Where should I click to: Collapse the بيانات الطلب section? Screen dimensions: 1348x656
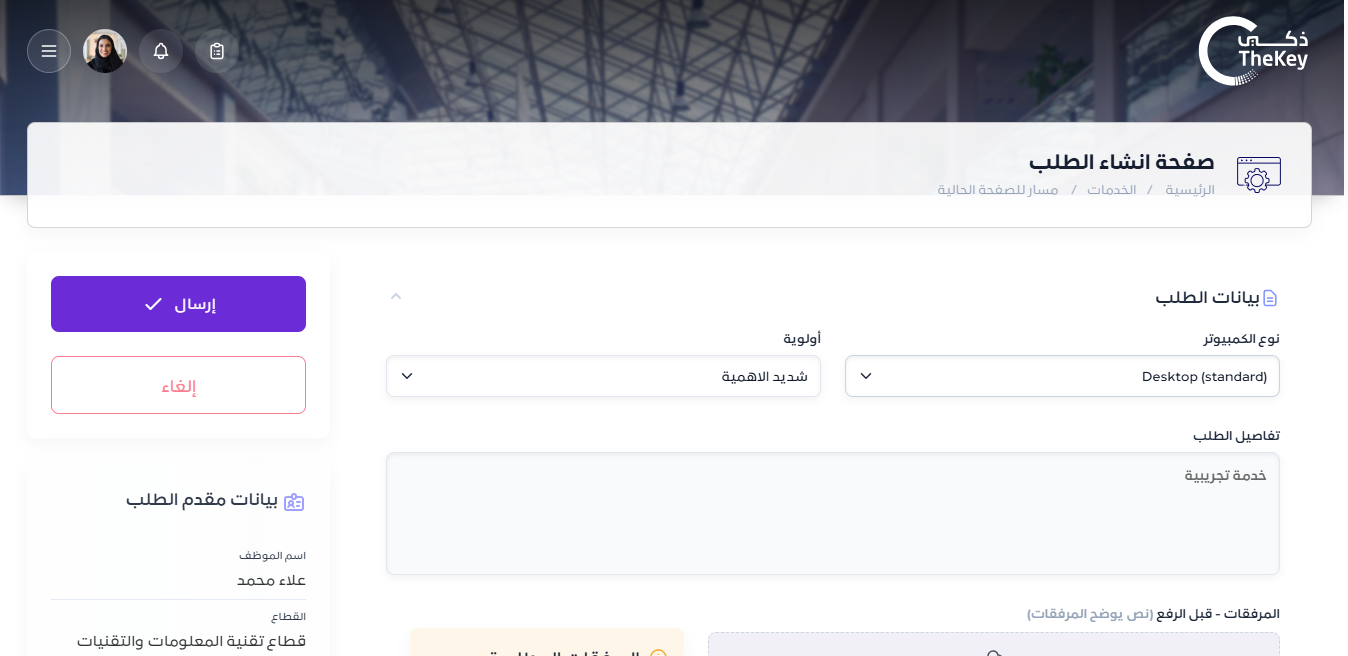(396, 296)
